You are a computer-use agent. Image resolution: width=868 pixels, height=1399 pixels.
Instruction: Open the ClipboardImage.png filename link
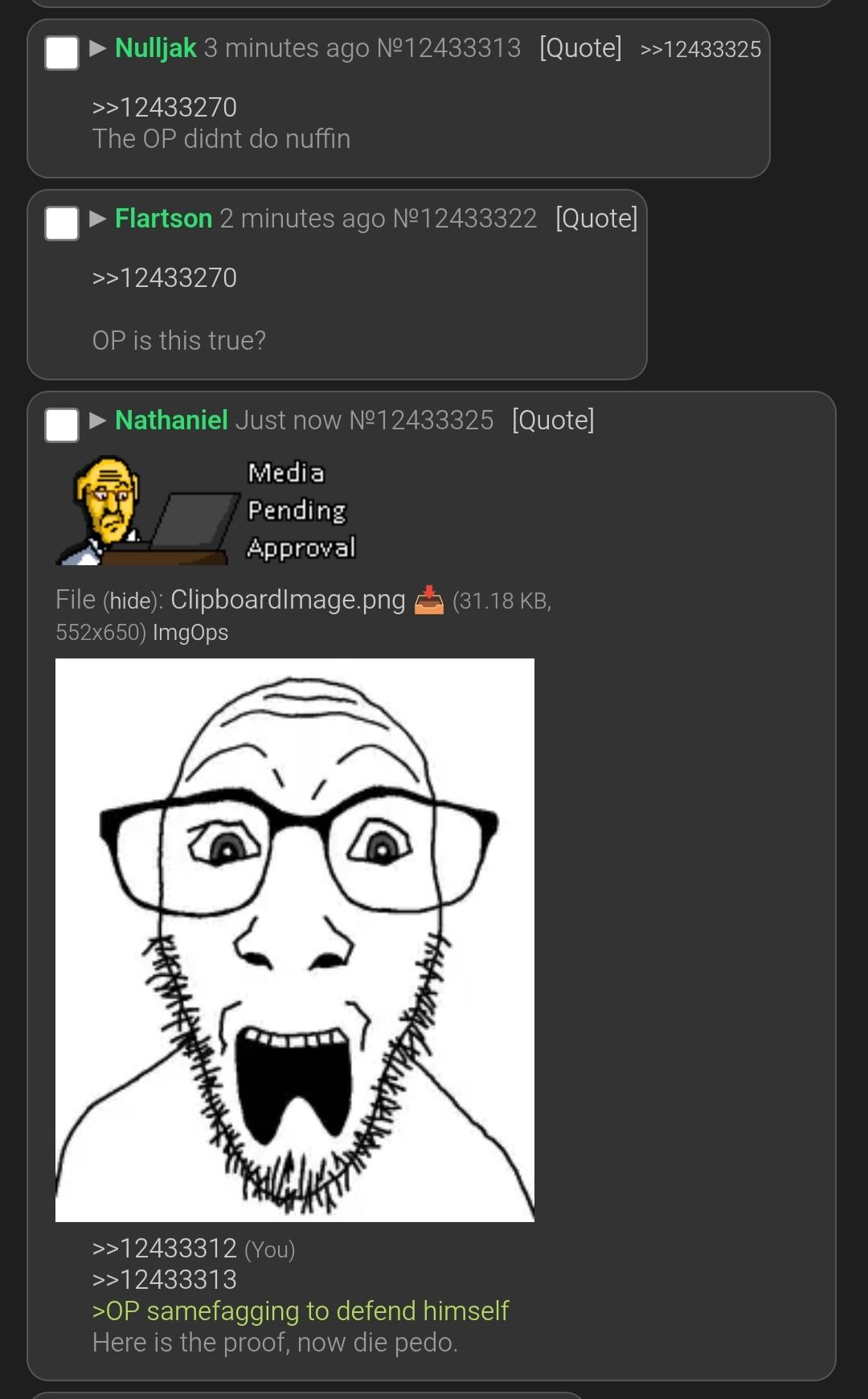point(288,600)
